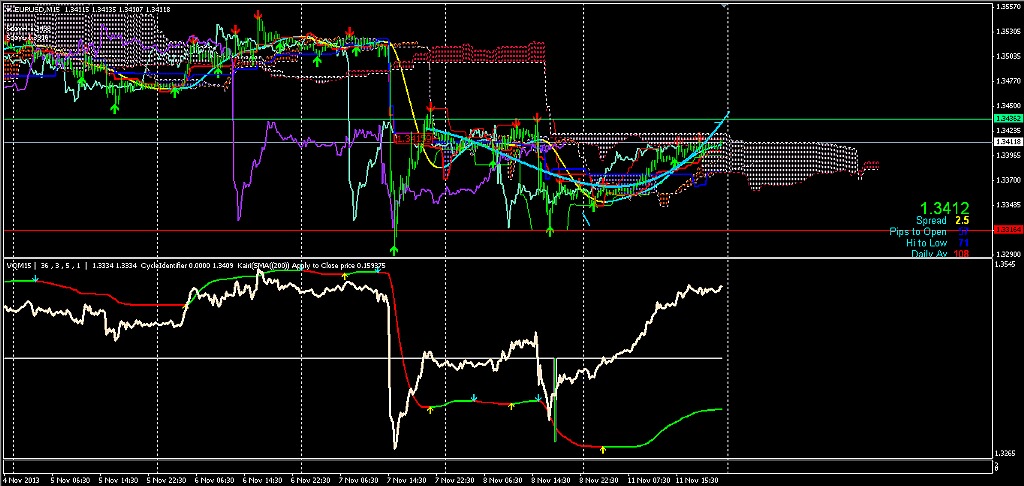Click the 1.35570 price scale label
The height and width of the screenshot is (486, 1024).
(x=1006, y=7)
